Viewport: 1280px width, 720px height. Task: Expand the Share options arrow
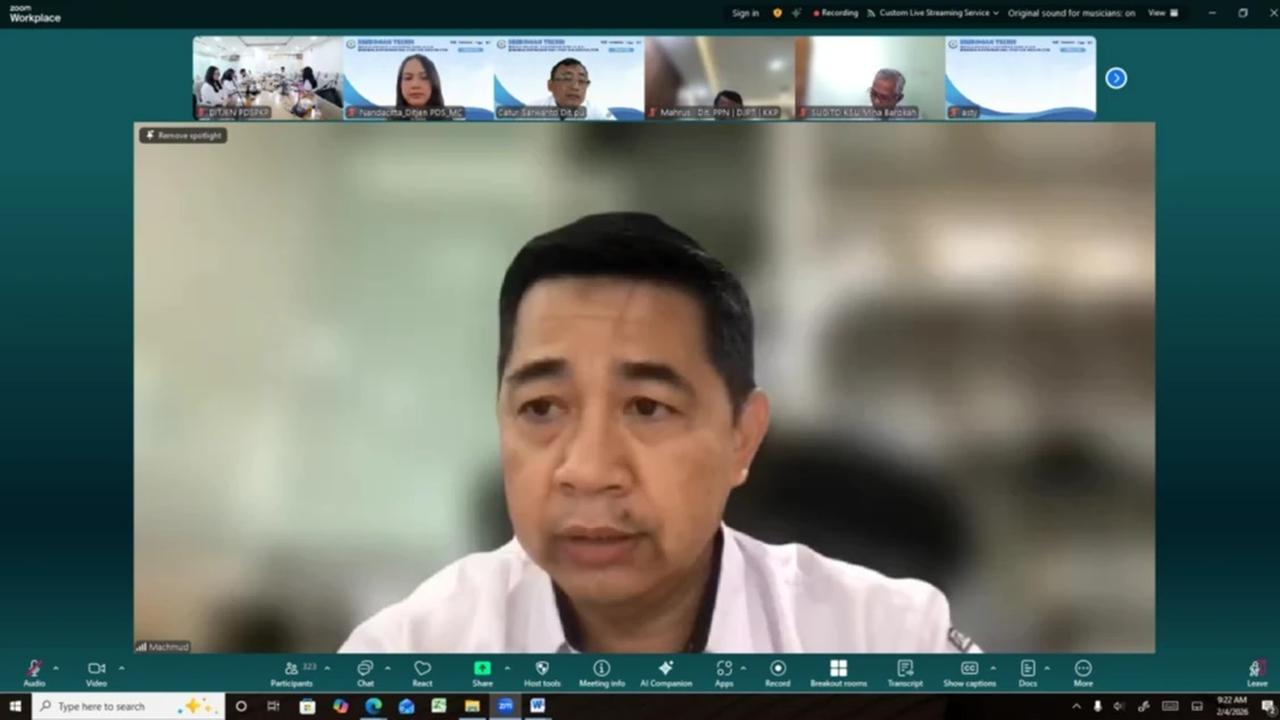[507, 668]
